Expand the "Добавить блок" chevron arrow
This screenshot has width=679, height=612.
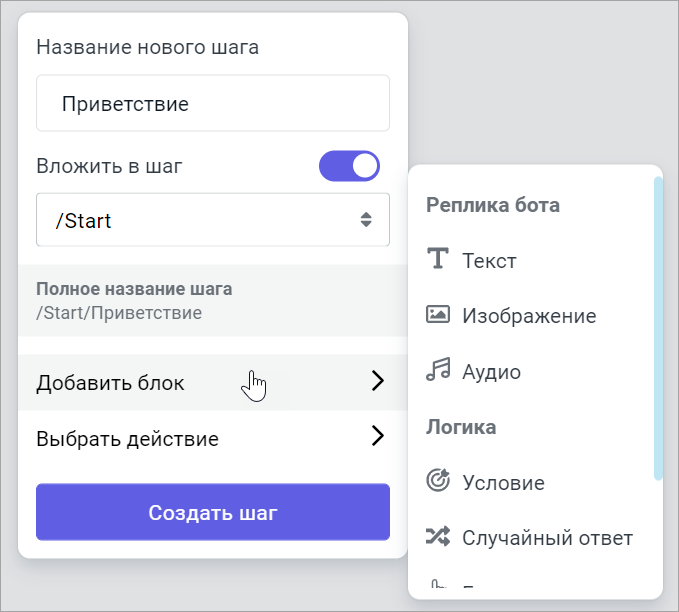(x=377, y=381)
